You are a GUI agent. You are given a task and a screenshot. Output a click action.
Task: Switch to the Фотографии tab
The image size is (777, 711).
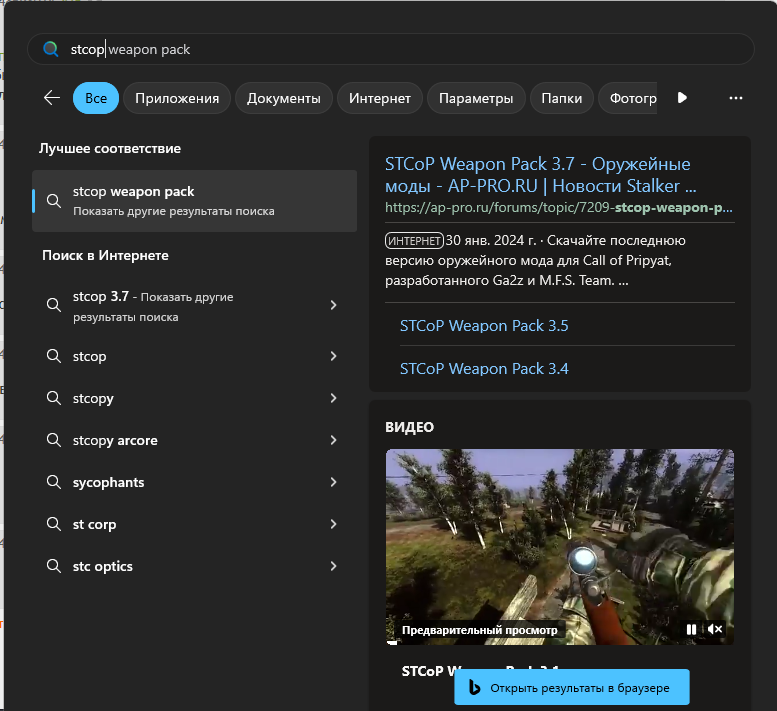tap(628, 98)
